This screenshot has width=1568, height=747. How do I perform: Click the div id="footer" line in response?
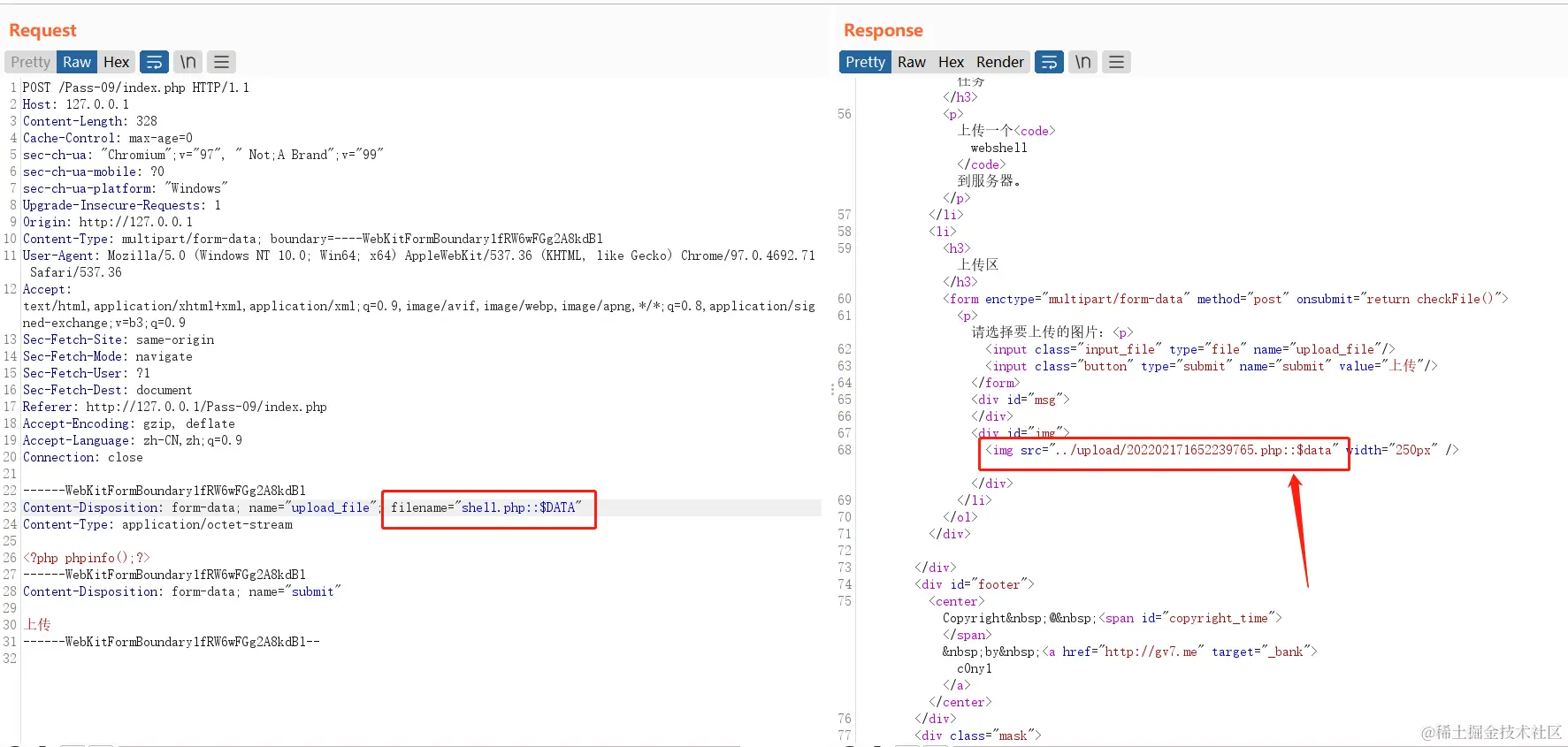(x=975, y=584)
